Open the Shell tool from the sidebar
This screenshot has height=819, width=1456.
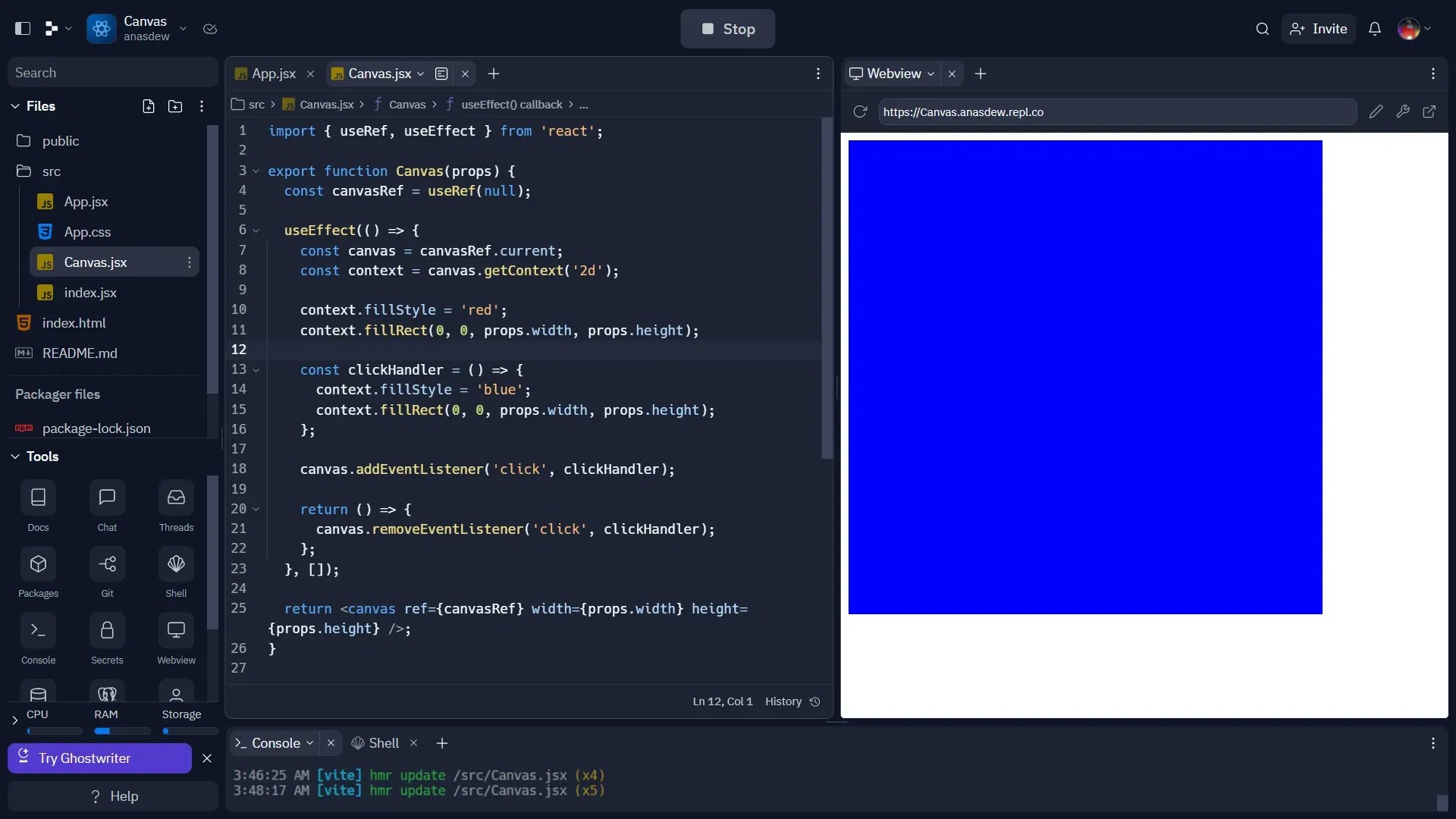click(x=176, y=573)
